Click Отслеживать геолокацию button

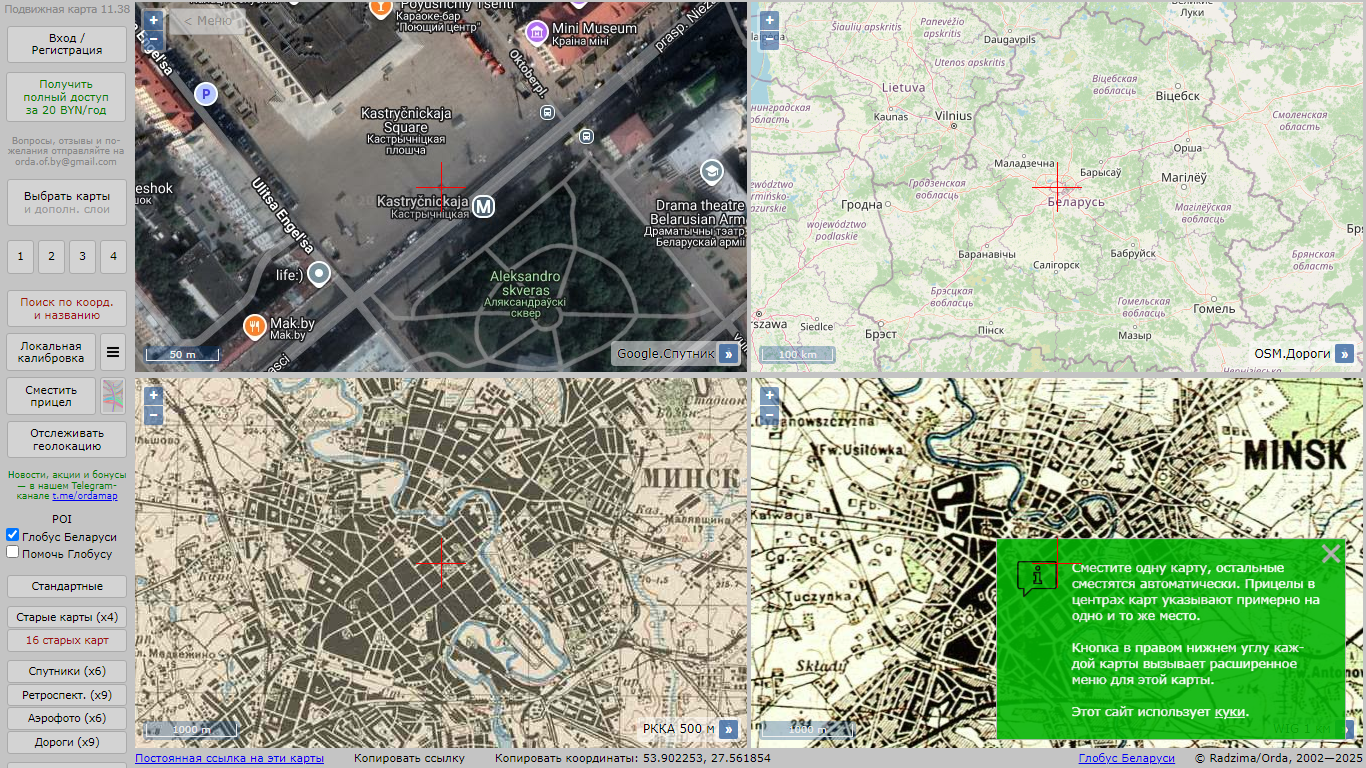(67, 440)
